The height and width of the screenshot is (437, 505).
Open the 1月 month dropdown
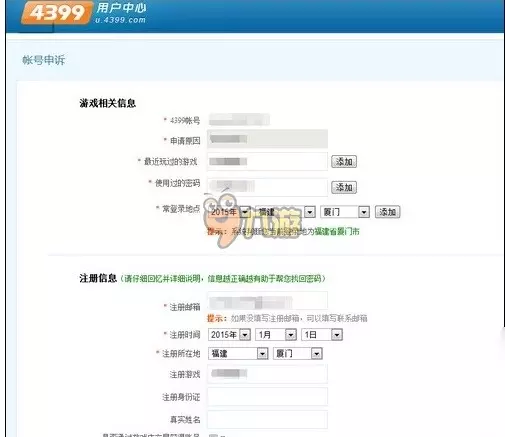point(276,335)
